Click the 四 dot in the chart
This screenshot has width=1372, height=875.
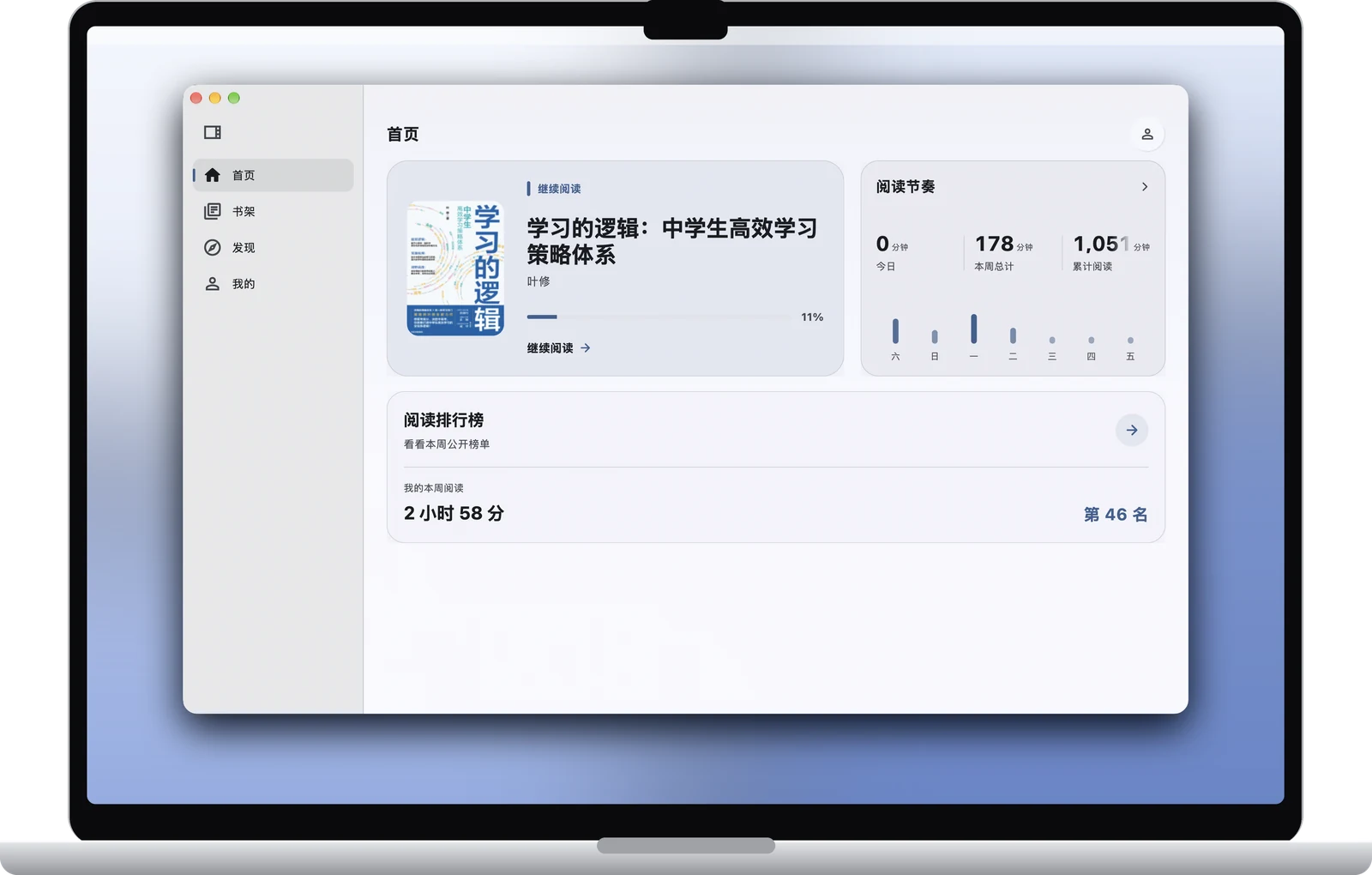[x=1091, y=341]
